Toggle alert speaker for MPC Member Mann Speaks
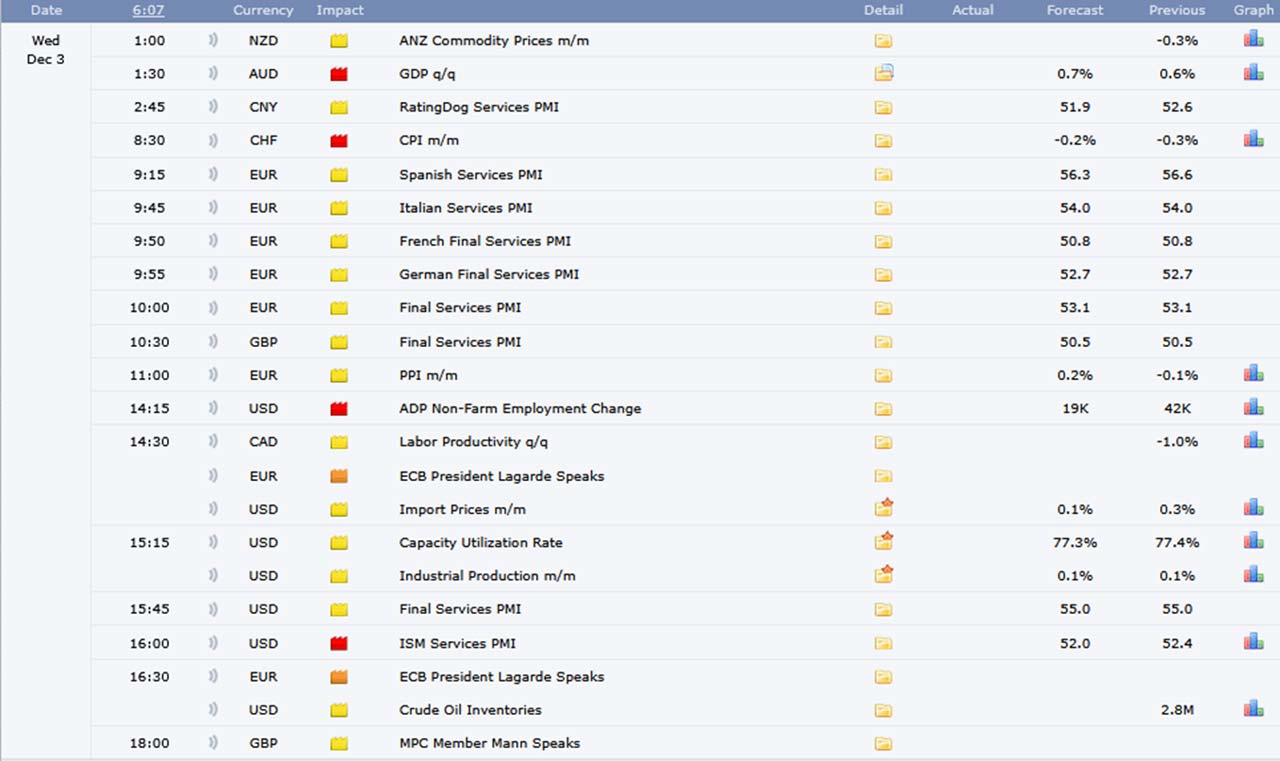The image size is (1280, 761). (212, 743)
